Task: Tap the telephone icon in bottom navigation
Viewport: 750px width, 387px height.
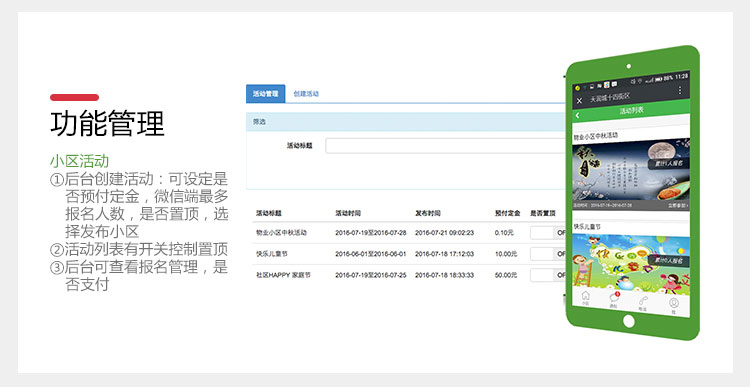Action: (x=643, y=301)
